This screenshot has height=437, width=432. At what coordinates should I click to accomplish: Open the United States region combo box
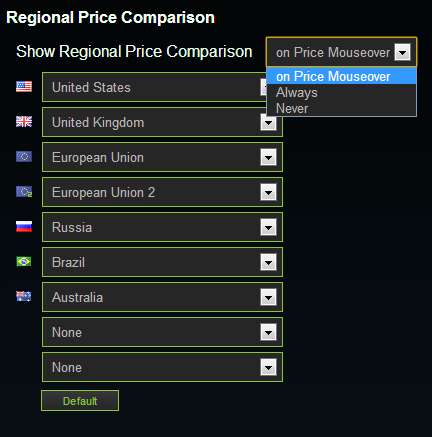154,87
